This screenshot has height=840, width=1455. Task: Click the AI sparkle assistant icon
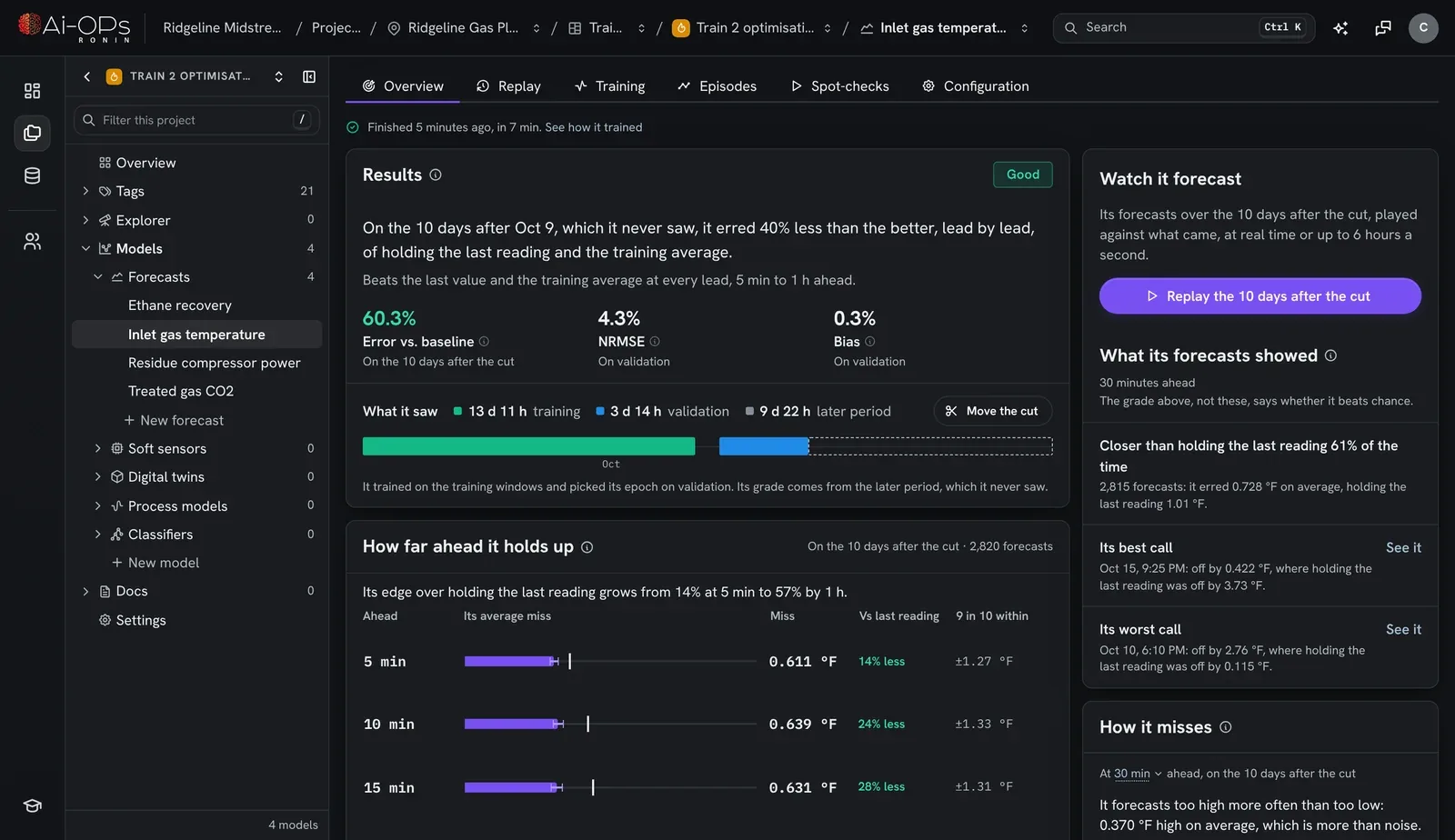(1340, 28)
